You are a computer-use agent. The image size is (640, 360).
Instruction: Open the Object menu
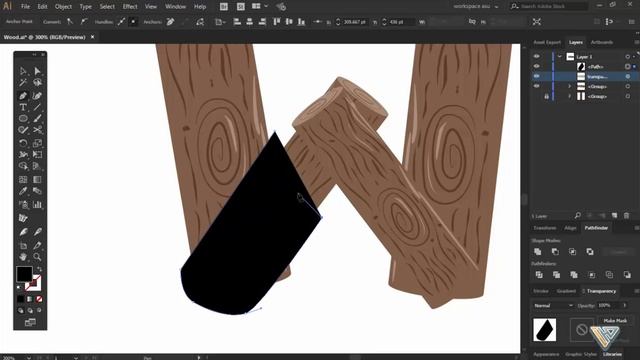point(63,7)
